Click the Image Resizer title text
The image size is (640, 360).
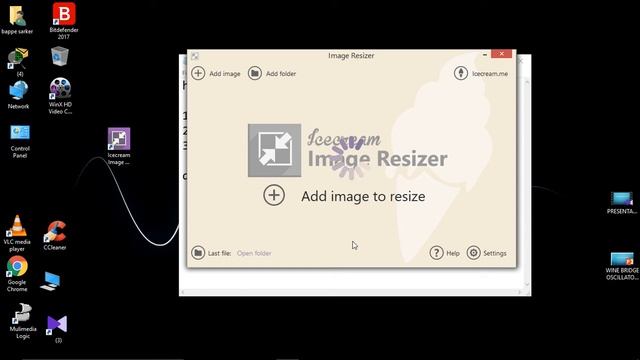point(351,56)
